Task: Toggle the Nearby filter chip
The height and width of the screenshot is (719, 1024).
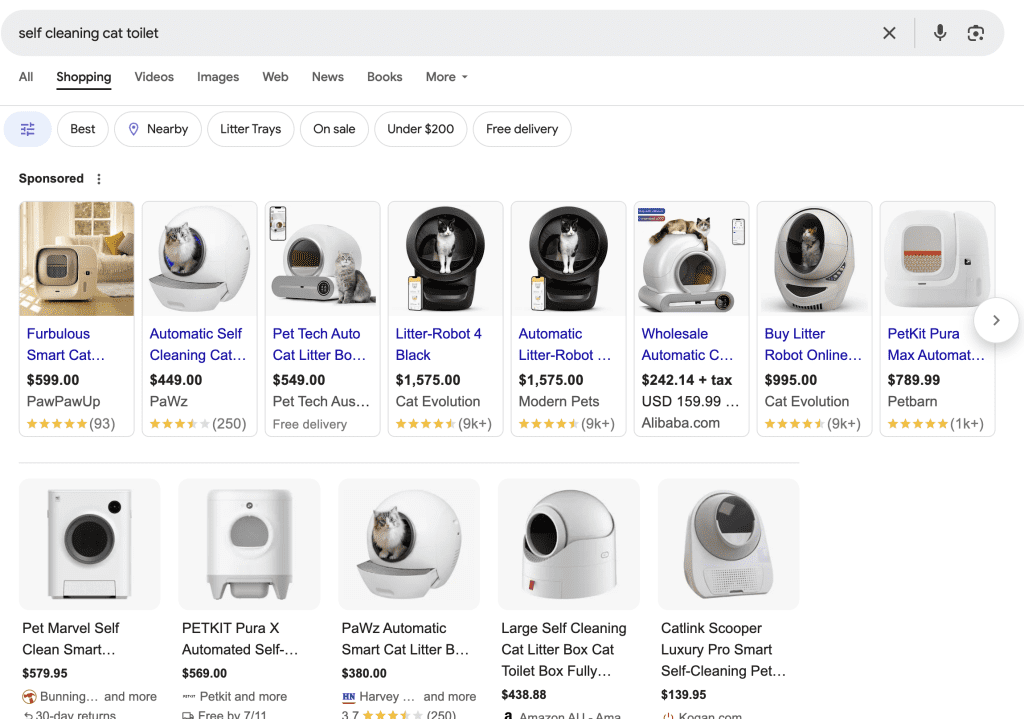Action: point(157,129)
